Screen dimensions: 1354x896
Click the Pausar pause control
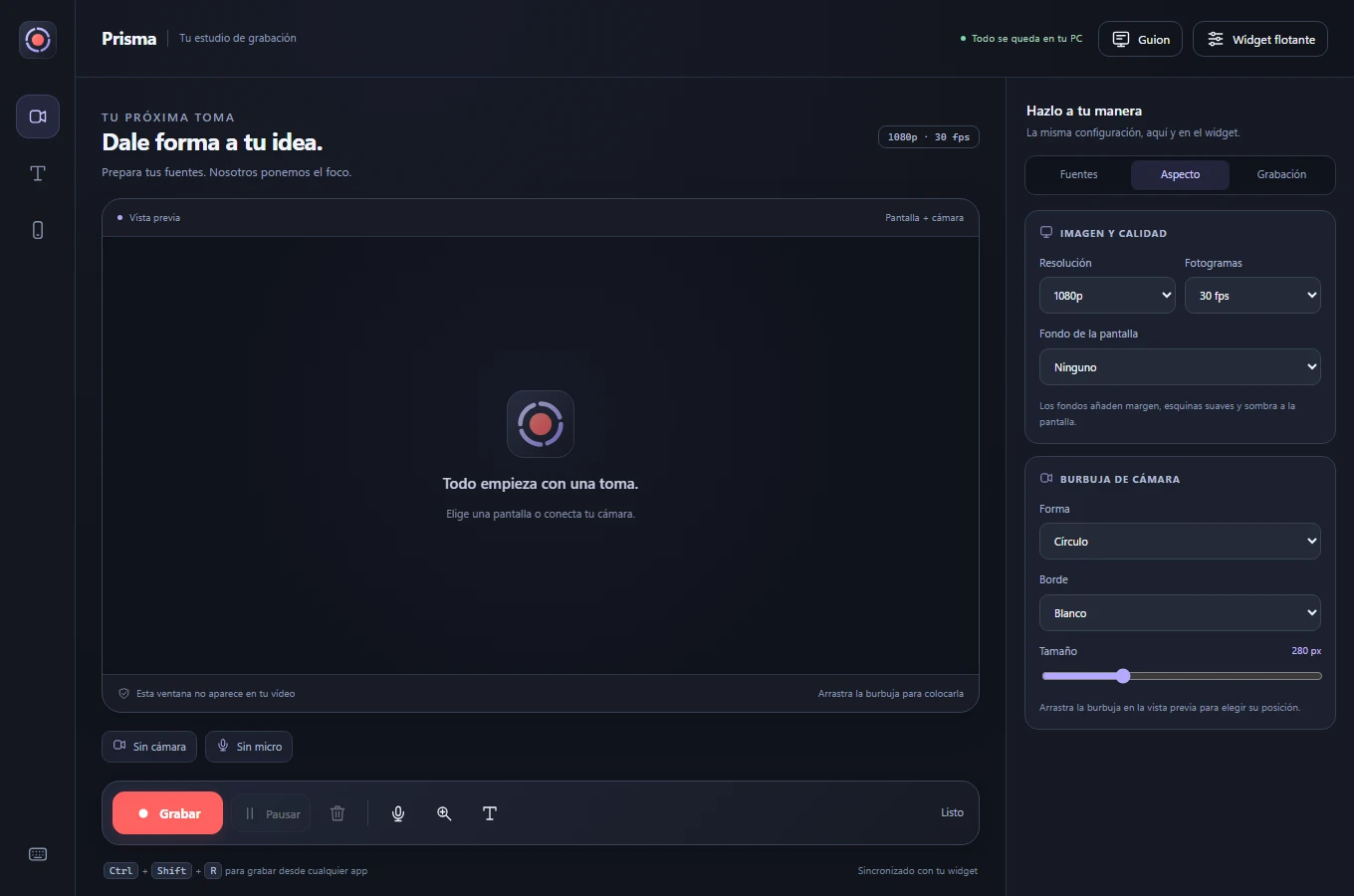[271, 813]
